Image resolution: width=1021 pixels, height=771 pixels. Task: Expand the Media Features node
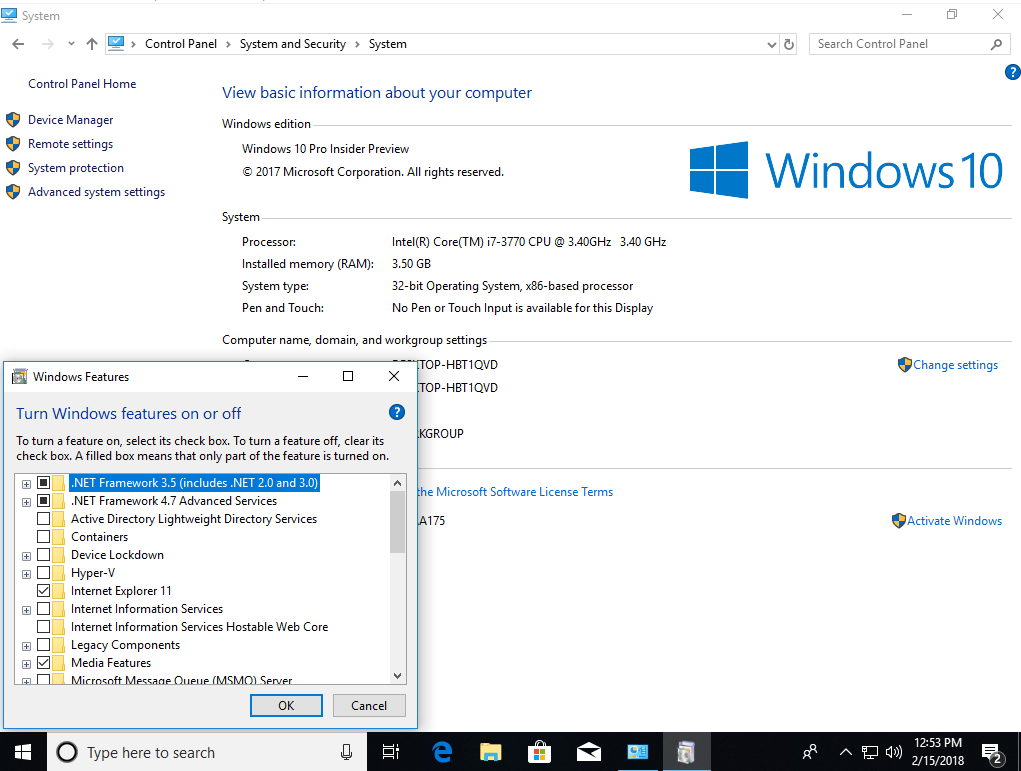coord(26,664)
